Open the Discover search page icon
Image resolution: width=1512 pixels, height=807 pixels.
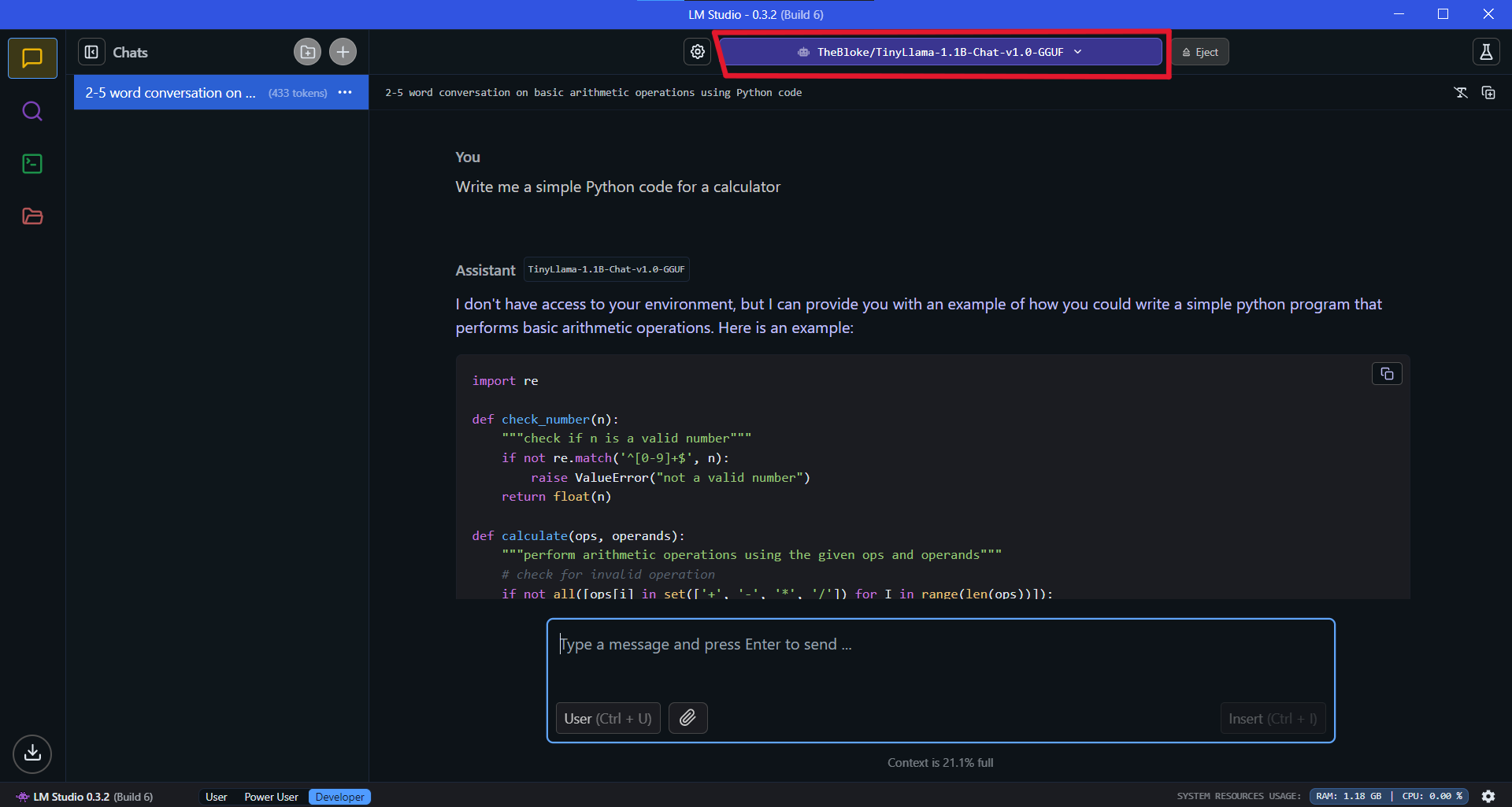tap(32, 111)
